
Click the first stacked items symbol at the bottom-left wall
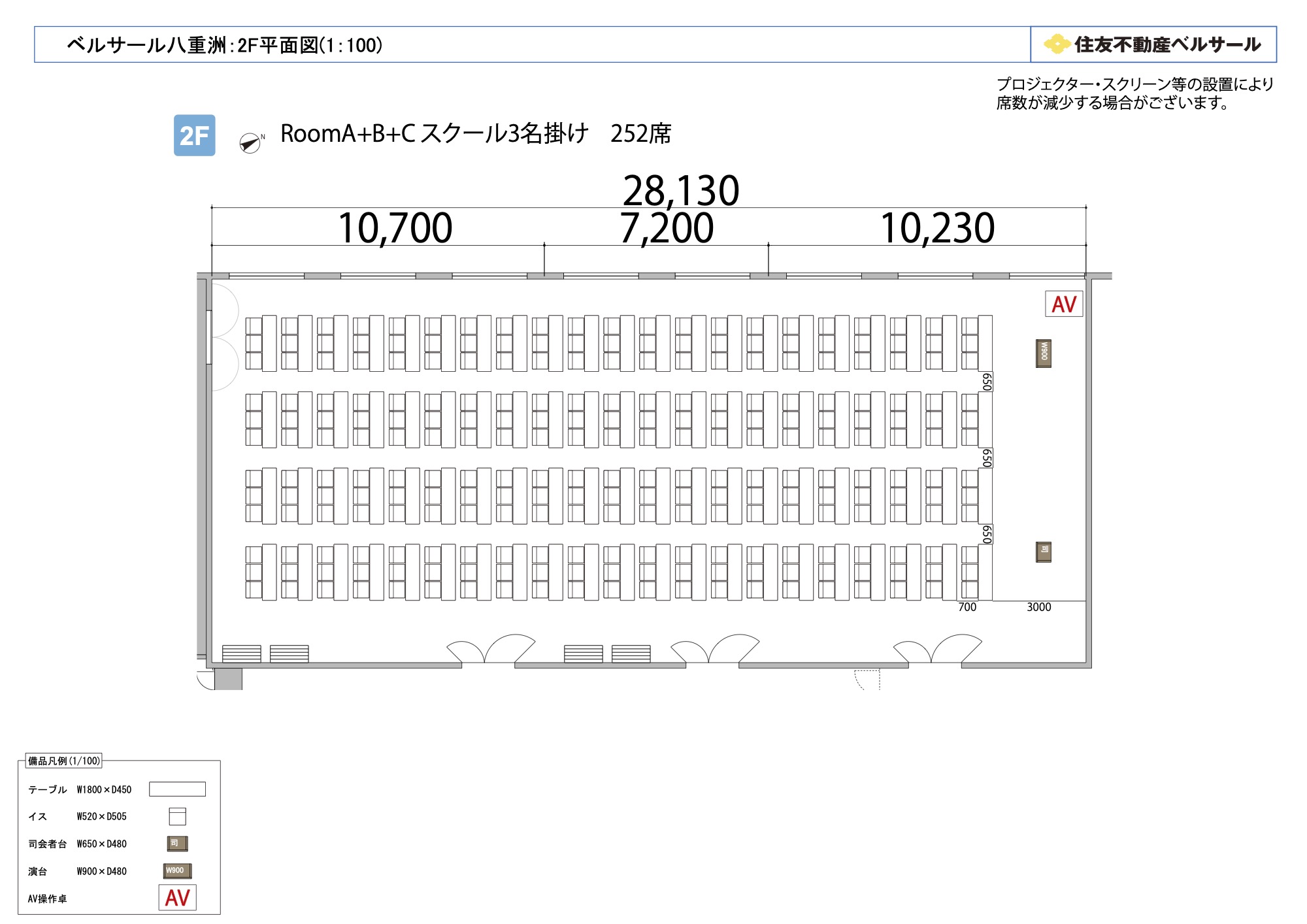tap(241, 653)
